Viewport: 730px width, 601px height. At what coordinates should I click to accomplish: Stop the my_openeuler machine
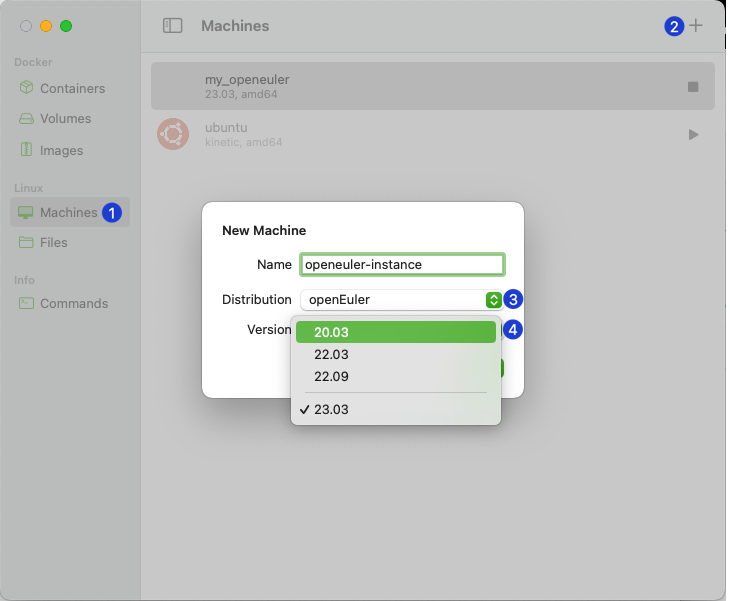coord(693,87)
